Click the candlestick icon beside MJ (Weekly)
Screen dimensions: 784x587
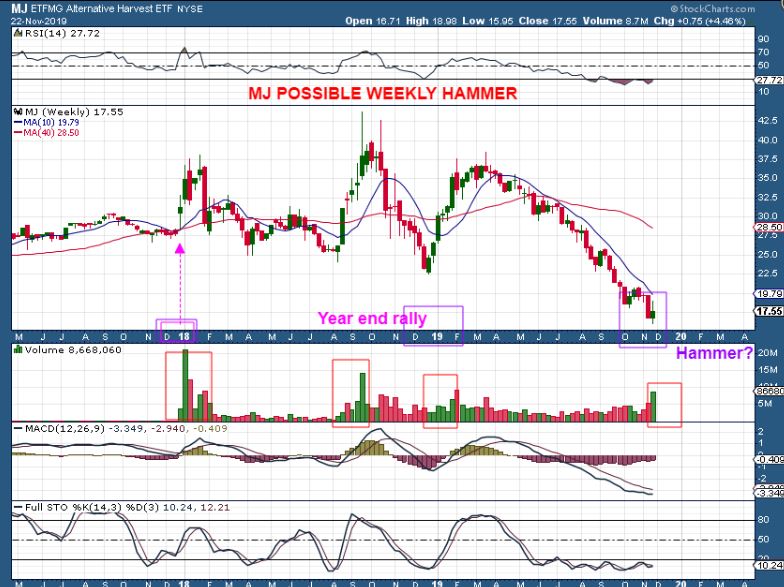(18, 112)
